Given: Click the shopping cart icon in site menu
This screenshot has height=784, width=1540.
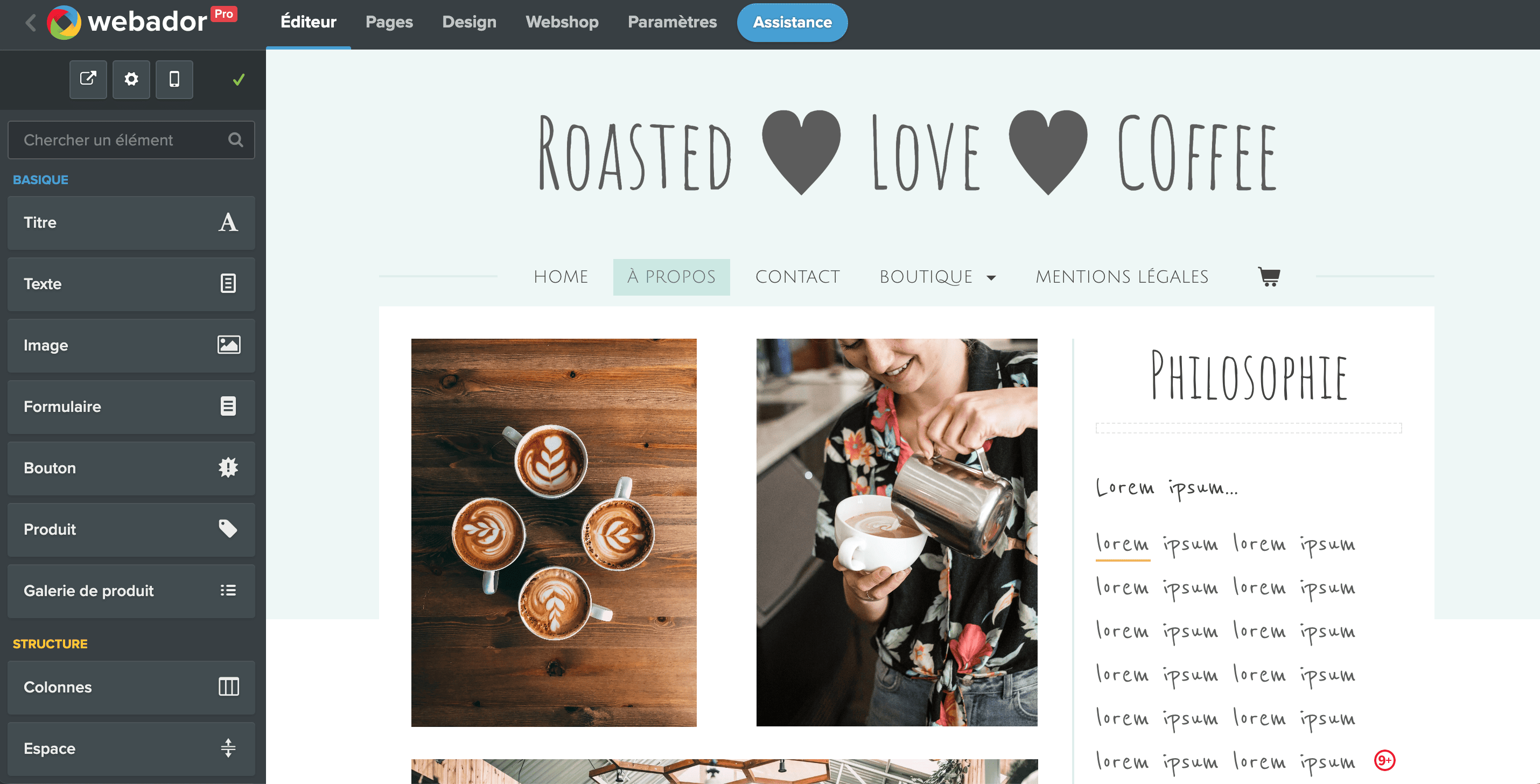Looking at the screenshot, I should pyautogui.click(x=1269, y=276).
